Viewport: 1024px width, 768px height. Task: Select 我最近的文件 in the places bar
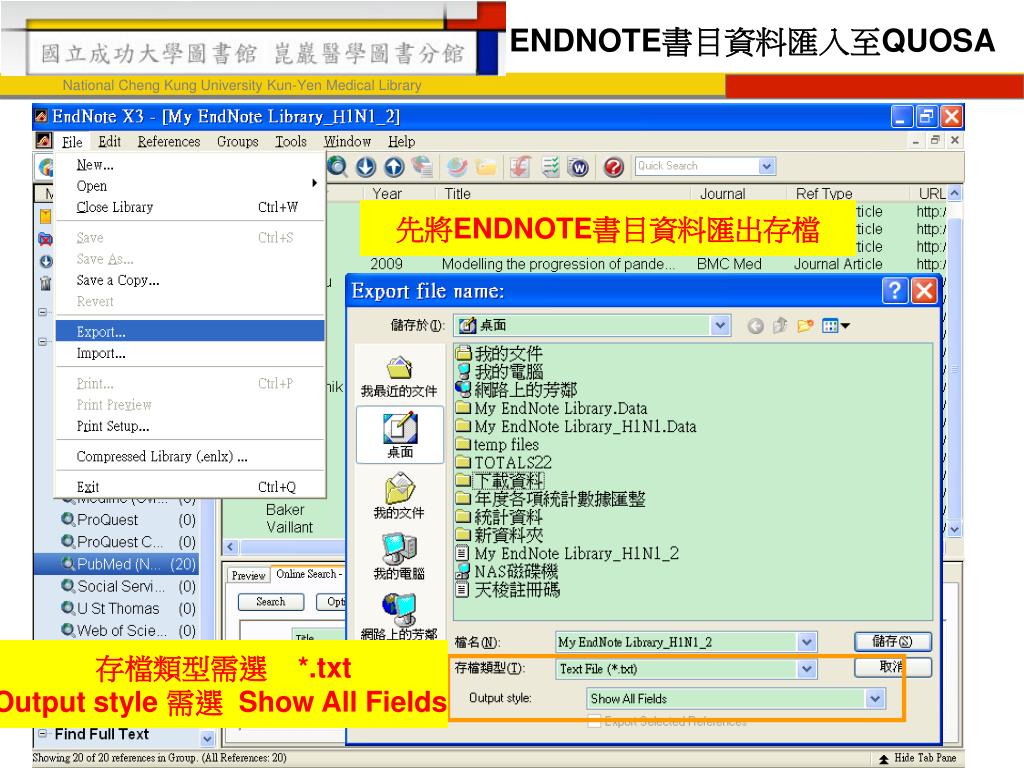399,377
